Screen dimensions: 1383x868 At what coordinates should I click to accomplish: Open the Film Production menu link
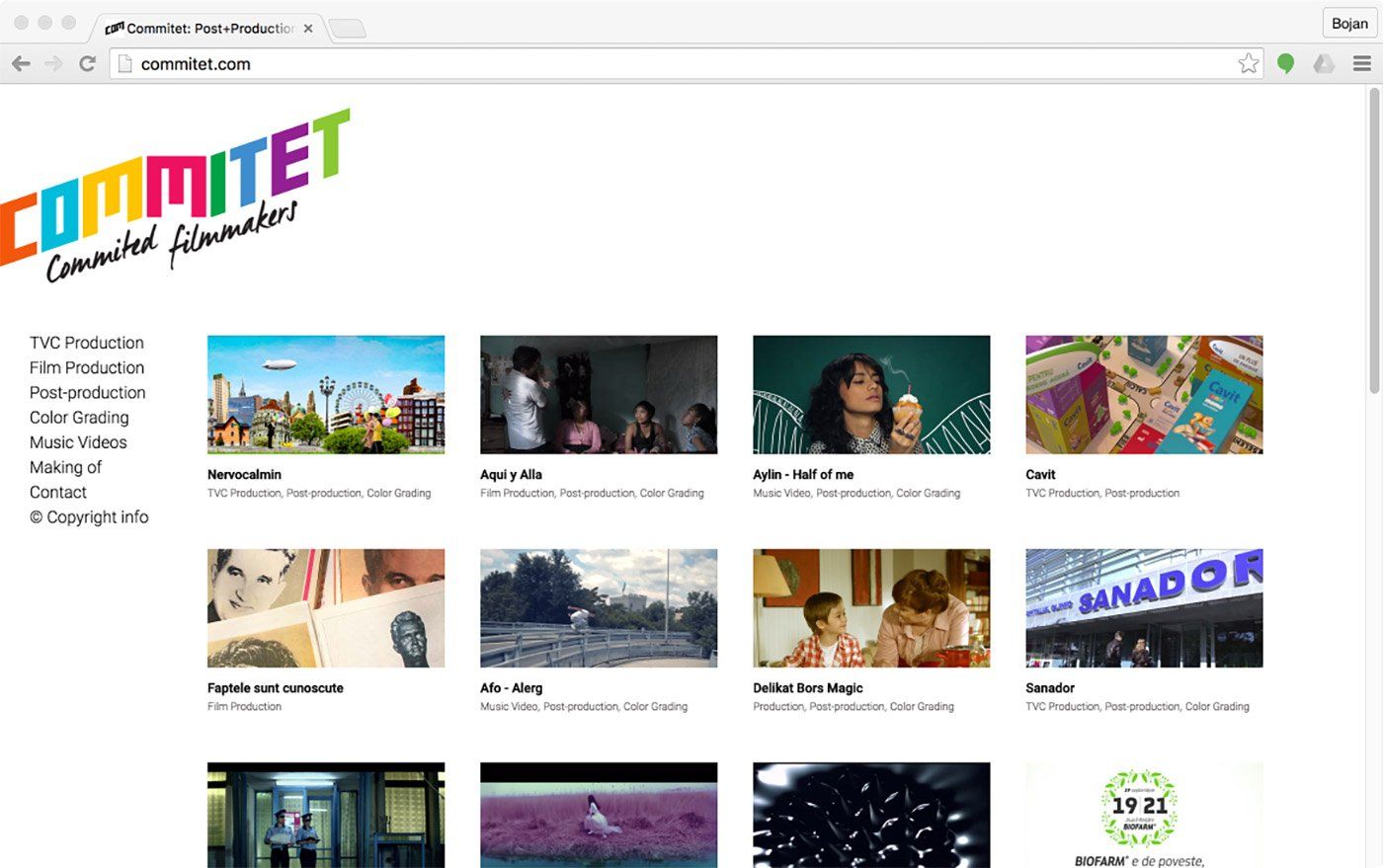(x=87, y=367)
